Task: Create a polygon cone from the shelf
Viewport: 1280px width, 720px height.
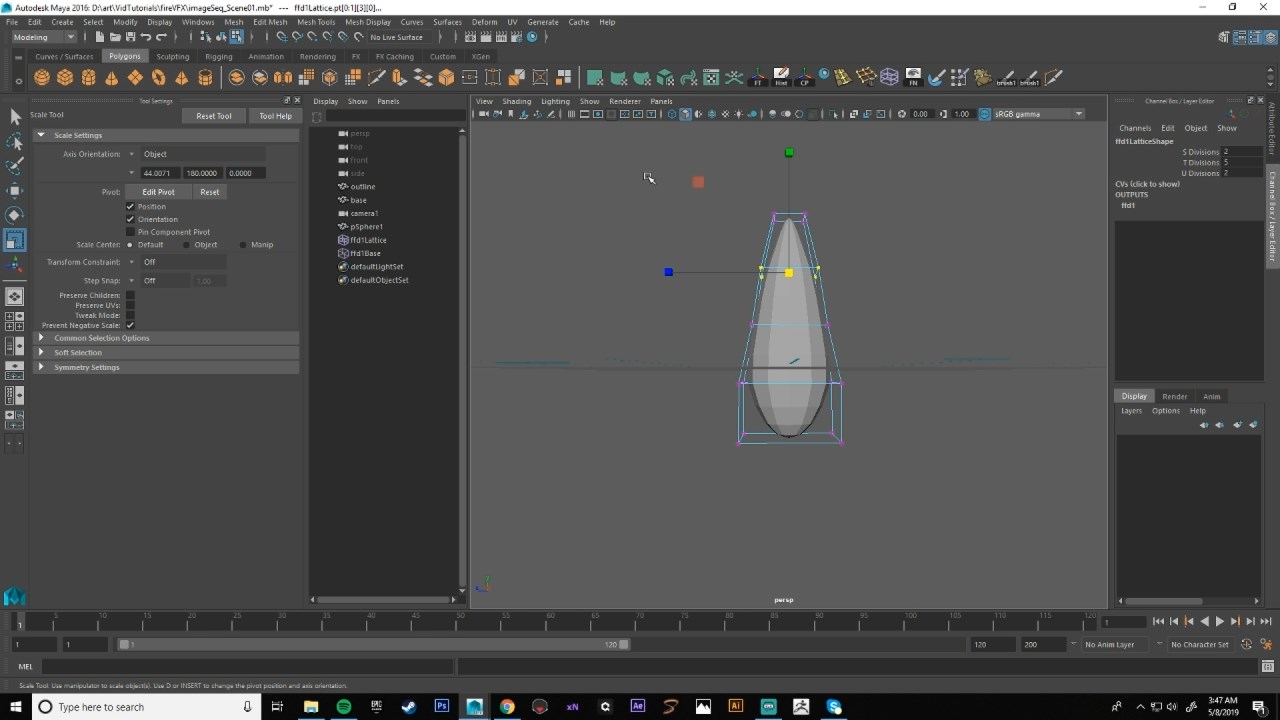Action: tap(111, 78)
